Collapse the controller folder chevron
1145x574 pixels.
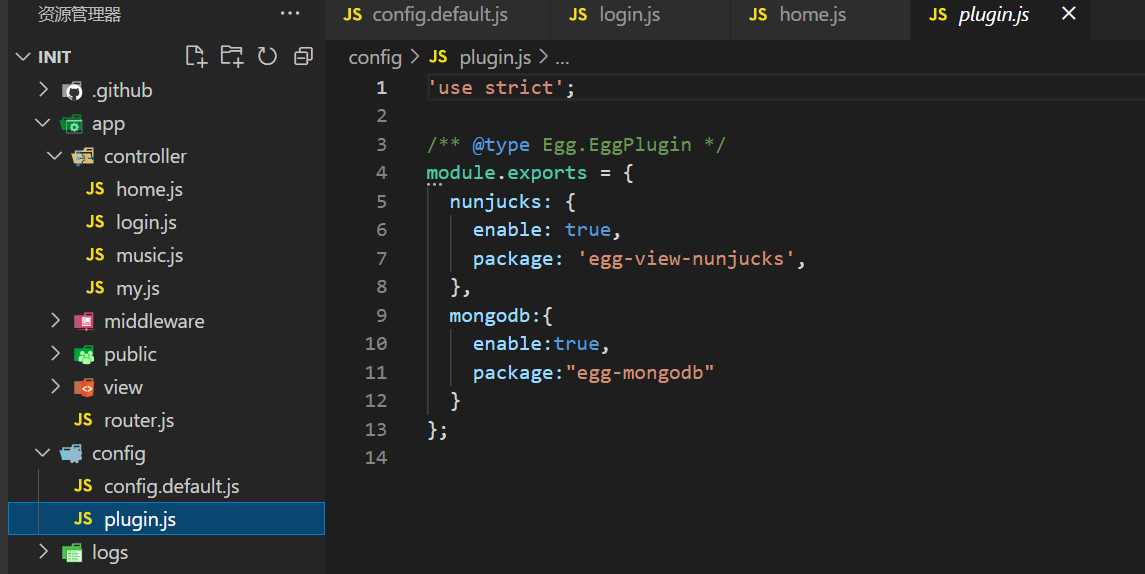tap(55, 156)
